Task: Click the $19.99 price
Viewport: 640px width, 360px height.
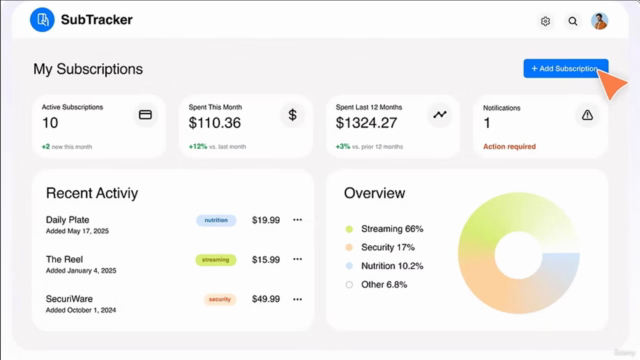Action: 266,220
